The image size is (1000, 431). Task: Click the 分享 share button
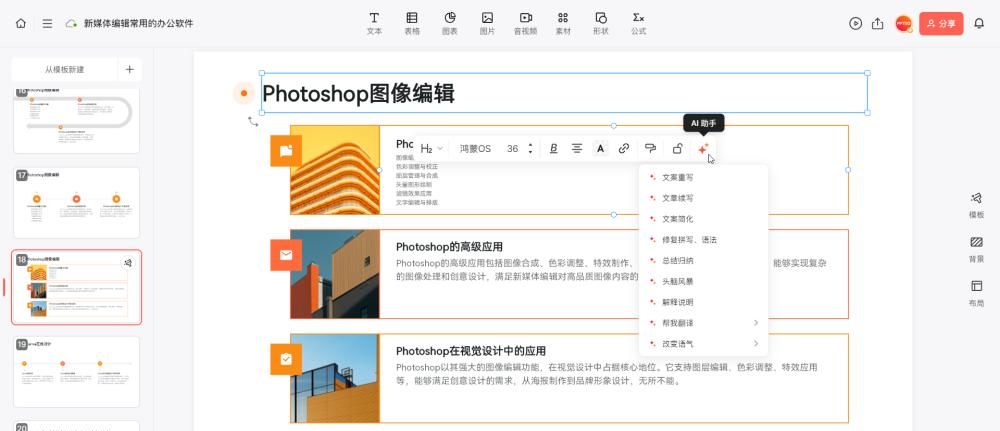941,24
